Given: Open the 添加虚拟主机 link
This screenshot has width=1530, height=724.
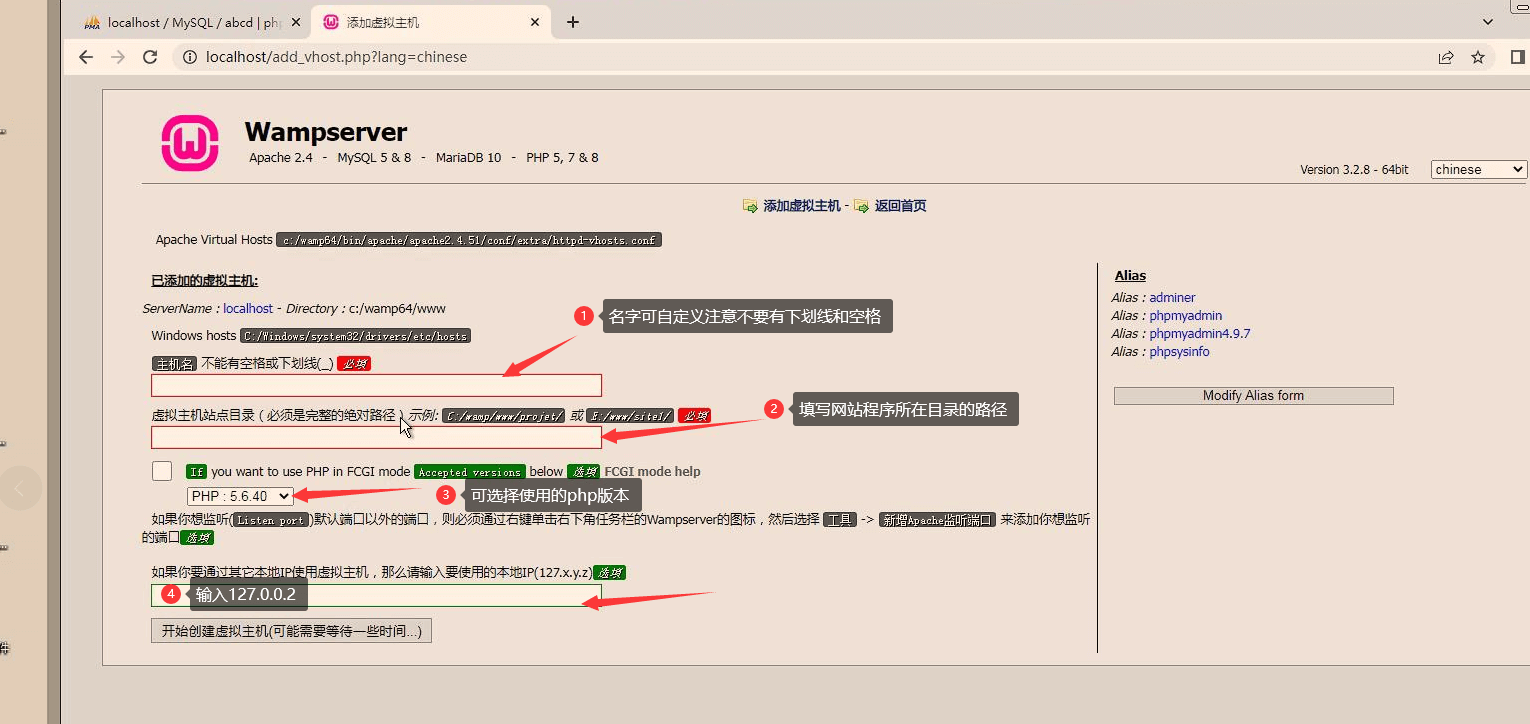Looking at the screenshot, I should coord(802,206).
